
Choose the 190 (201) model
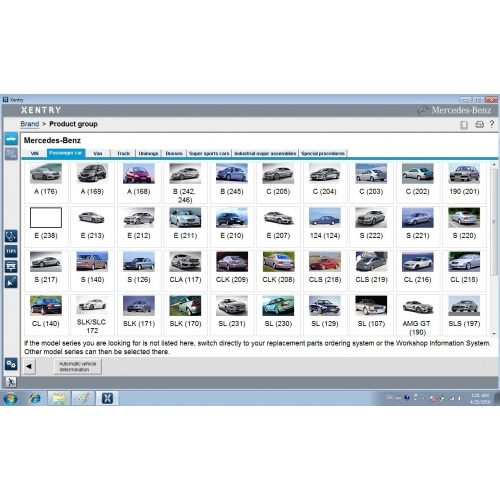click(x=464, y=183)
